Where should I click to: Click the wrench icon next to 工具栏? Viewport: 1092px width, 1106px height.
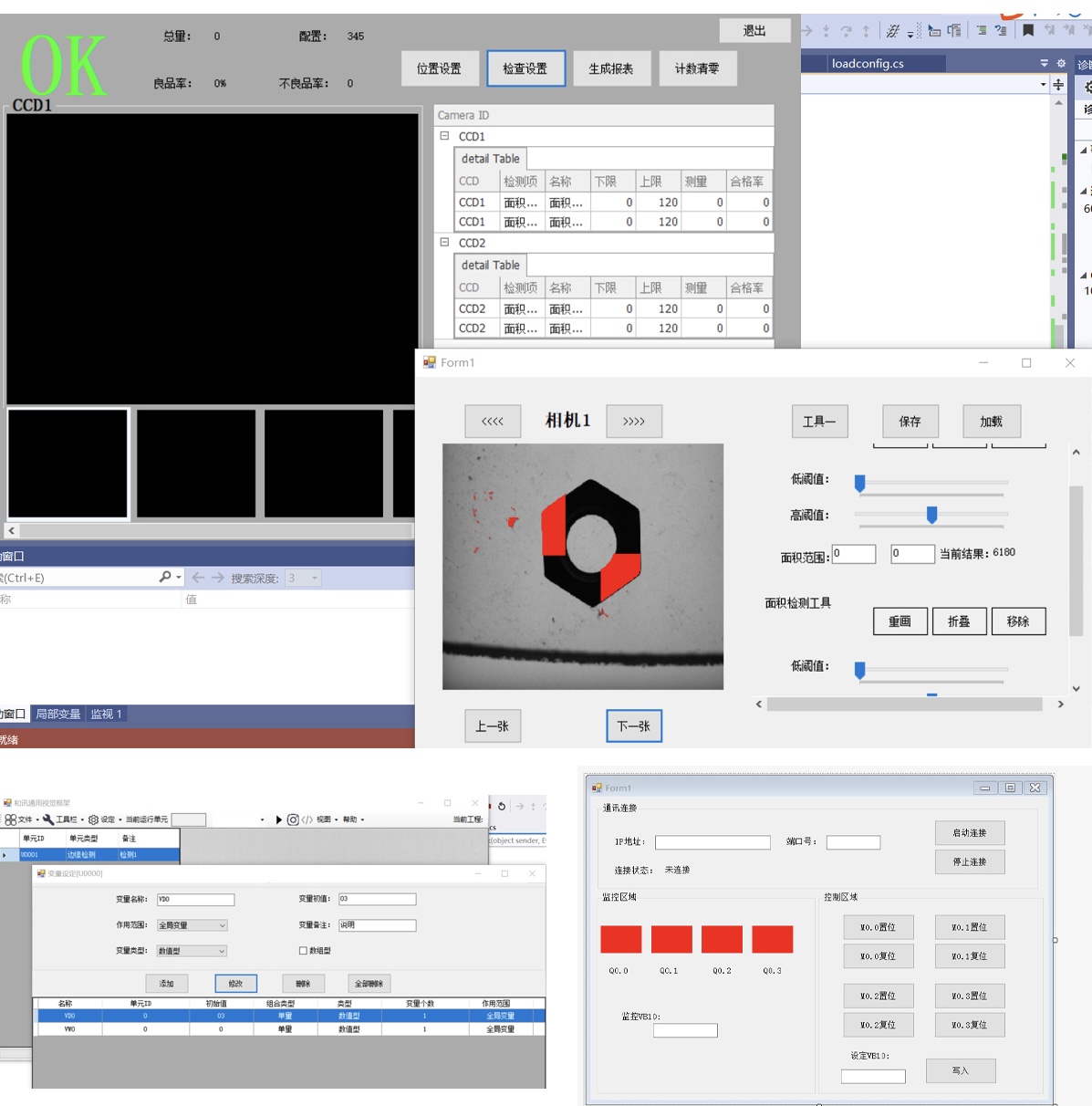48,819
